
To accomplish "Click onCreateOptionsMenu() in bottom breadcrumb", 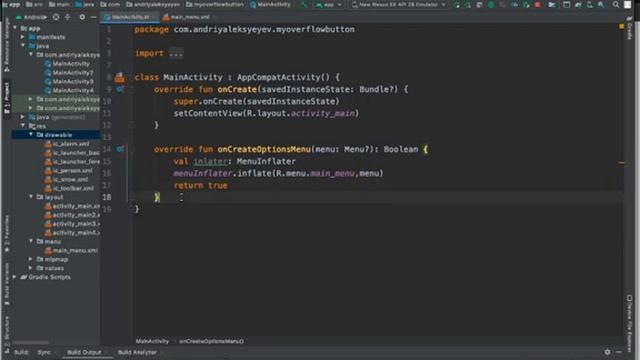I will tap(211, 341).
